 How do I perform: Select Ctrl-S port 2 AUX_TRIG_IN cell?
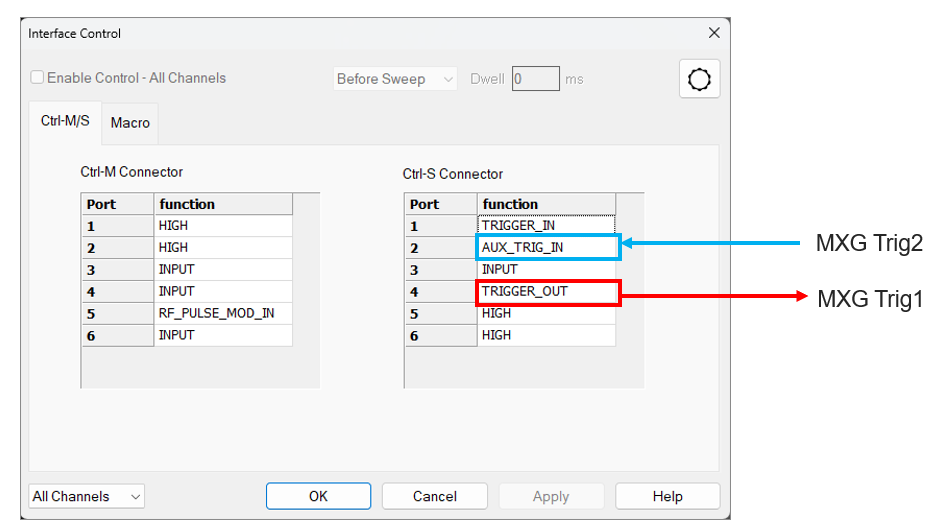(x=547, y=248)
